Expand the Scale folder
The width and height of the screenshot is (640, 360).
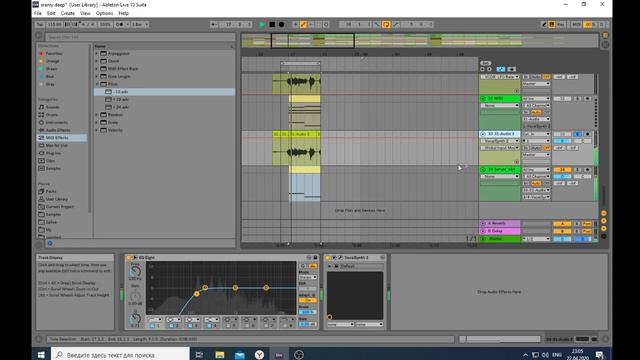tap(97, 122)
